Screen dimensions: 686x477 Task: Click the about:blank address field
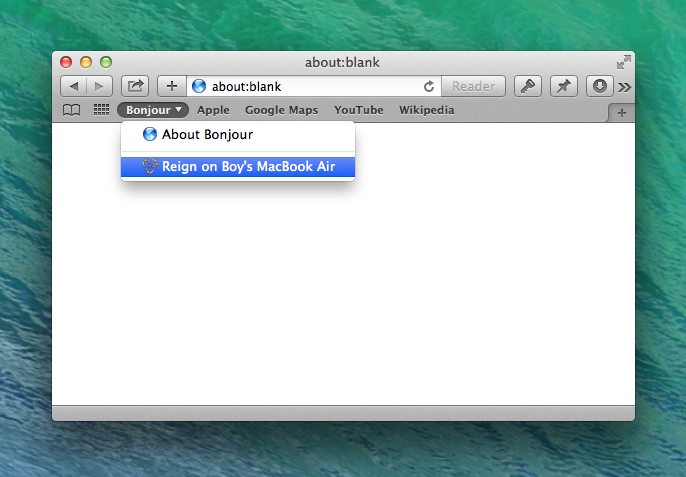(314, 86)
